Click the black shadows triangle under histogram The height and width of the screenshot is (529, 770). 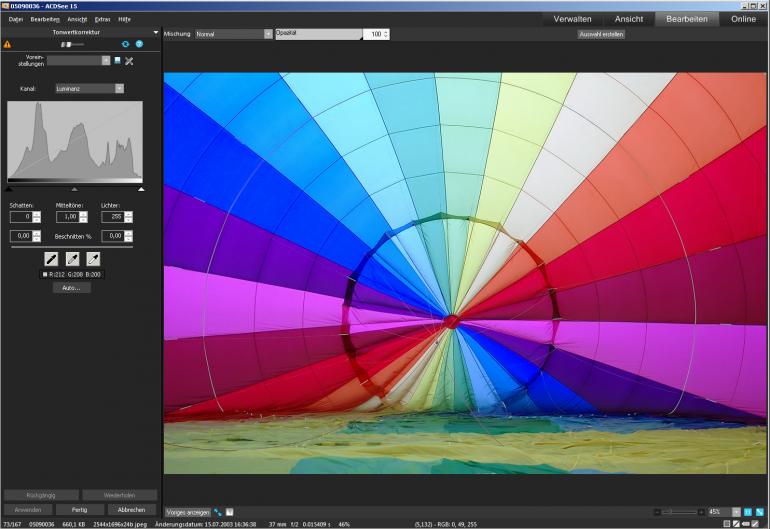tap(8, 189)
